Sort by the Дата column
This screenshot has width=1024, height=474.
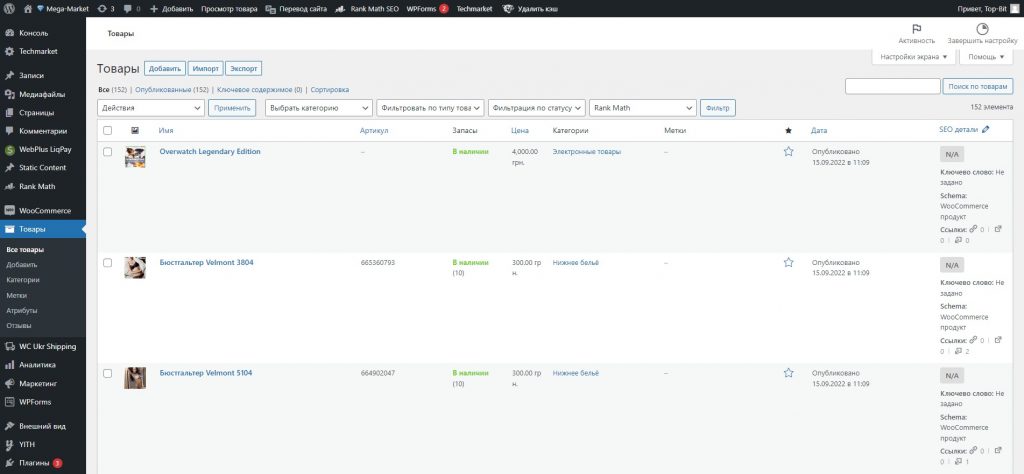click(819, 131)
